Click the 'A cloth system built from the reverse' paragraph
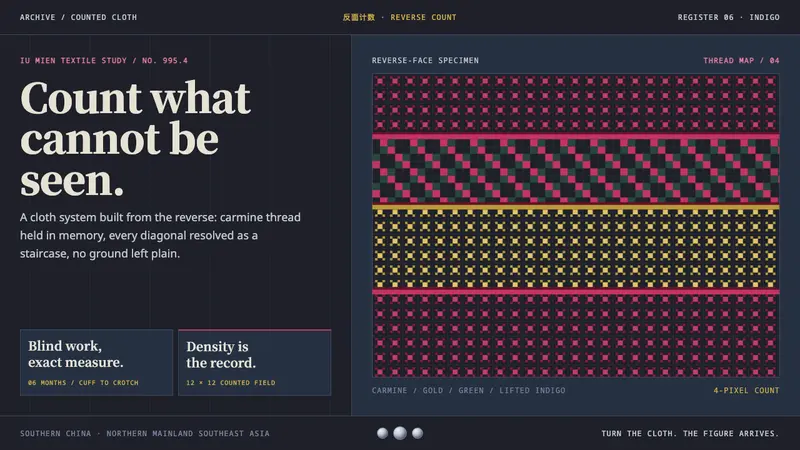800x450 pixels. (160, 235)
